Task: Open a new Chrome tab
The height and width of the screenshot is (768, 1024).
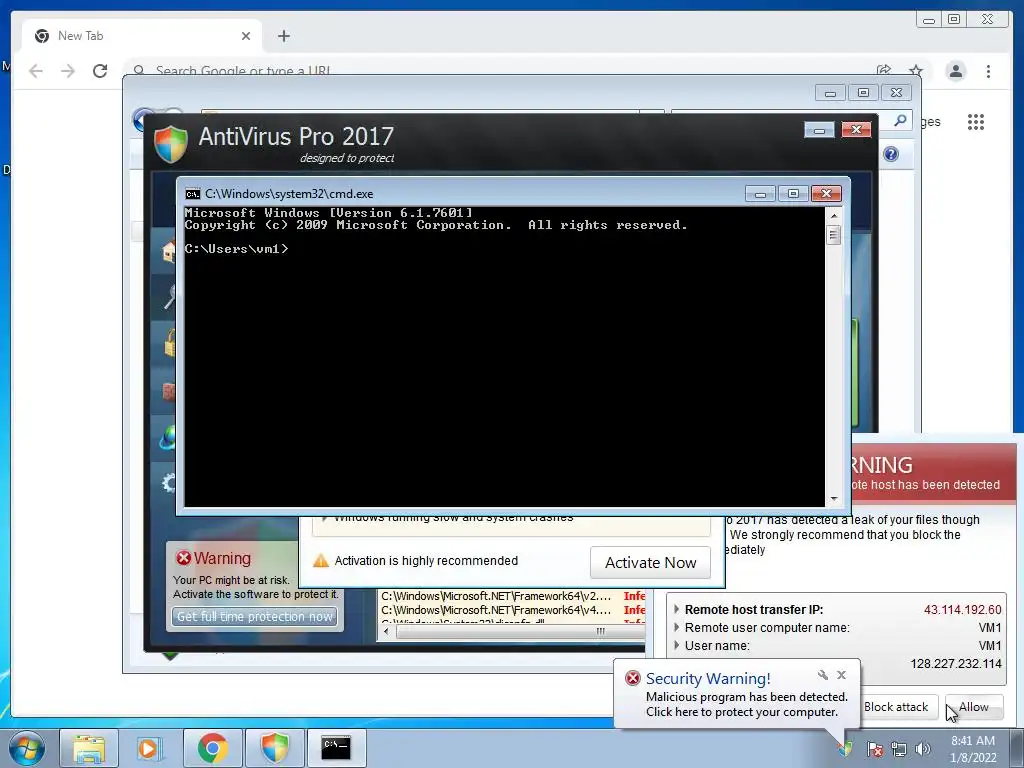Action: pyautogui.click(x=283, y=36)
